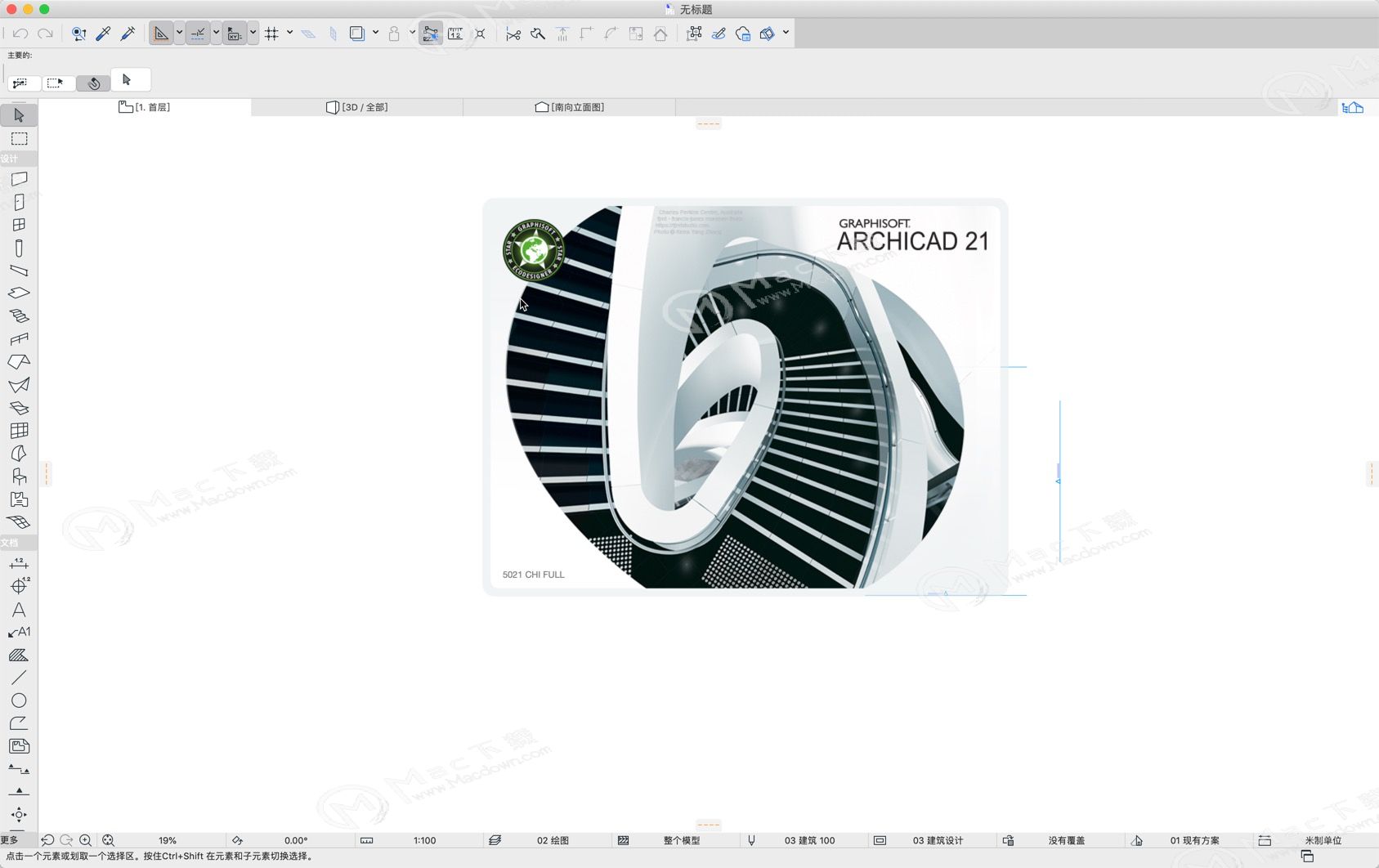The width and height of the screenshot is (1379, 868).
Task: Select the Beam tool
Action: pyautogui.click(x=19, y=271)
